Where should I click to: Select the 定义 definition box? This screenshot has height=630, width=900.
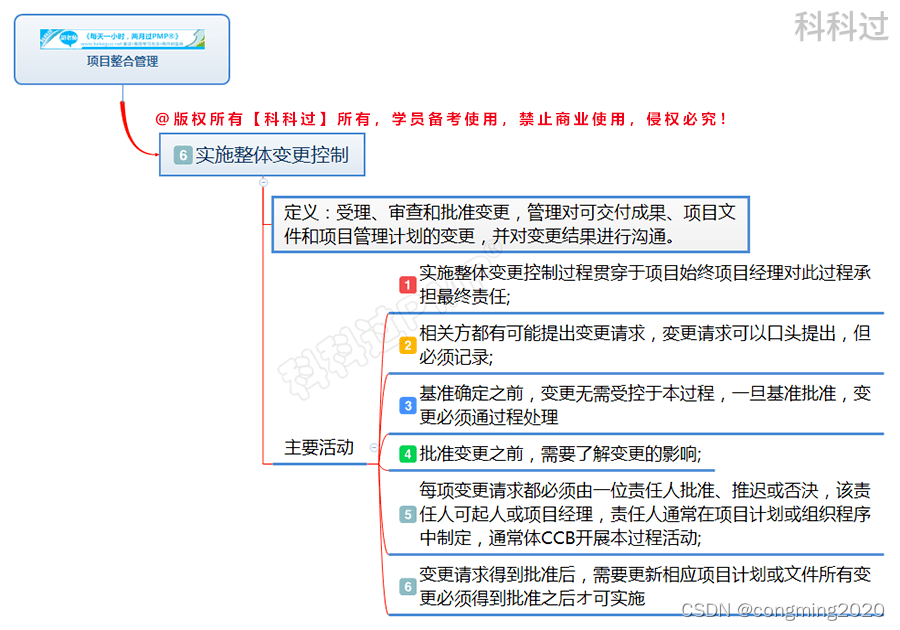click(x=510, y=224)
